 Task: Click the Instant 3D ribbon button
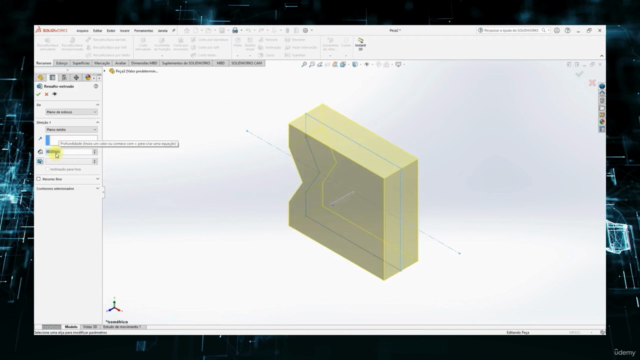click(x=360, y=44)
